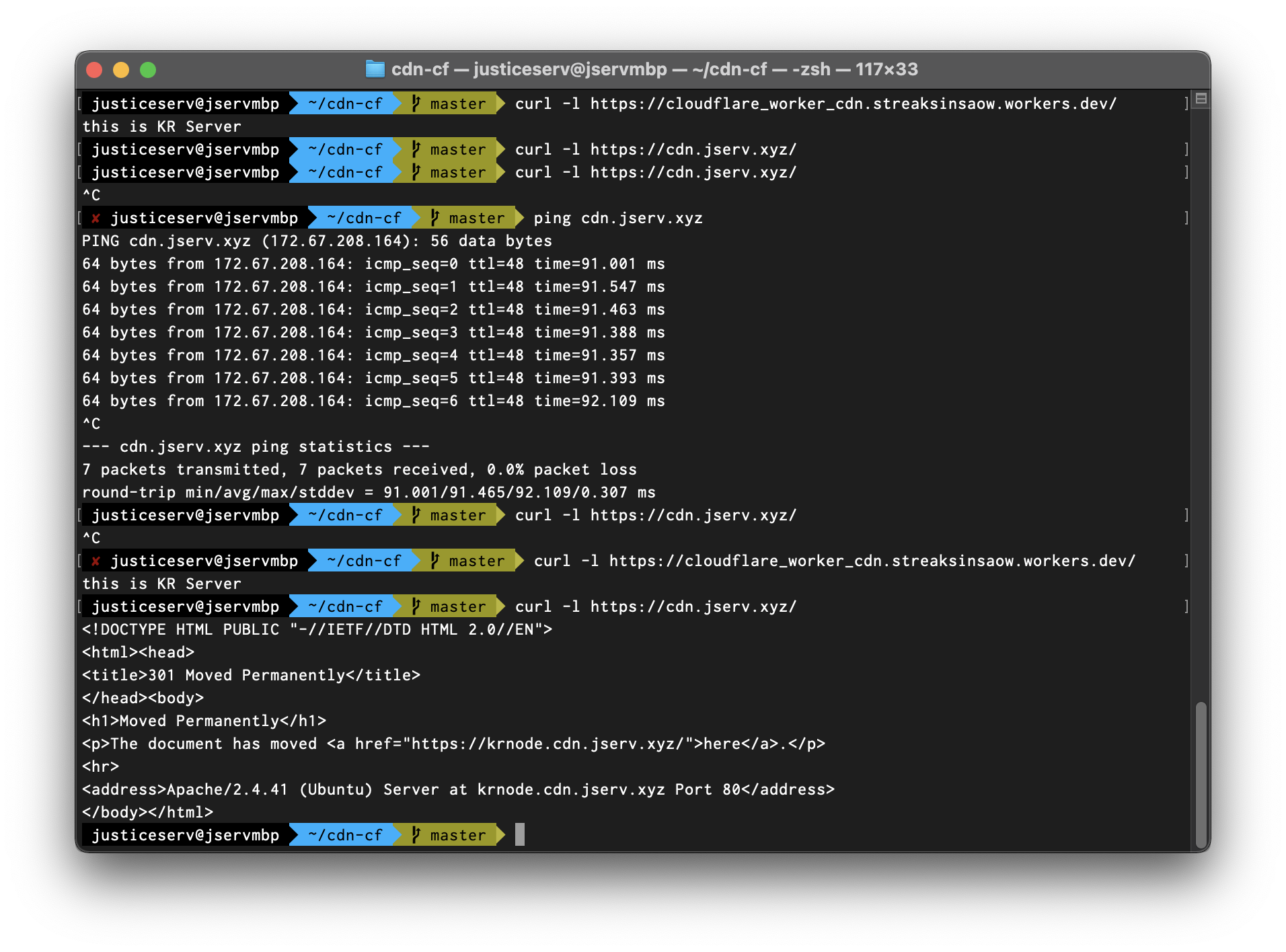Select the green zoom traffic light button
The height and width of the screenshot is (952, 1286).
click(149, 69)
